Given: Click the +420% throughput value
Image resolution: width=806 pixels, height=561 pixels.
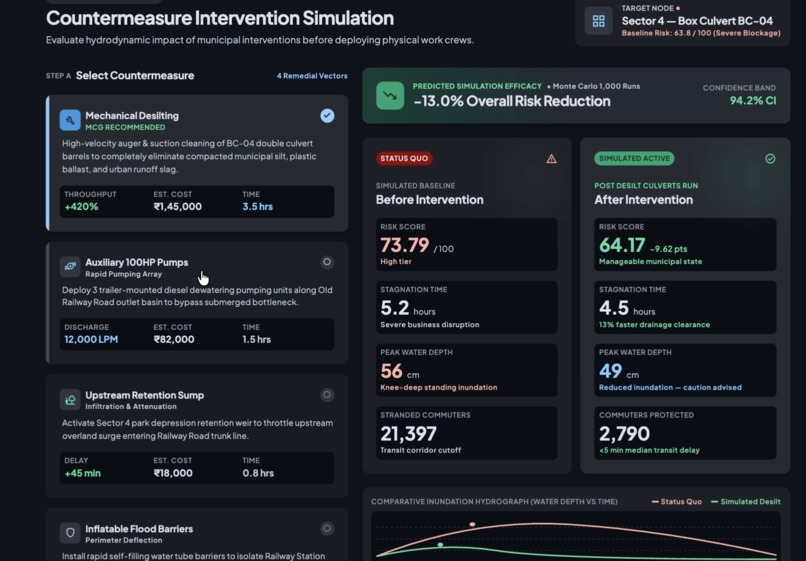Looking at the screenshot, I should tap(81, 207).
